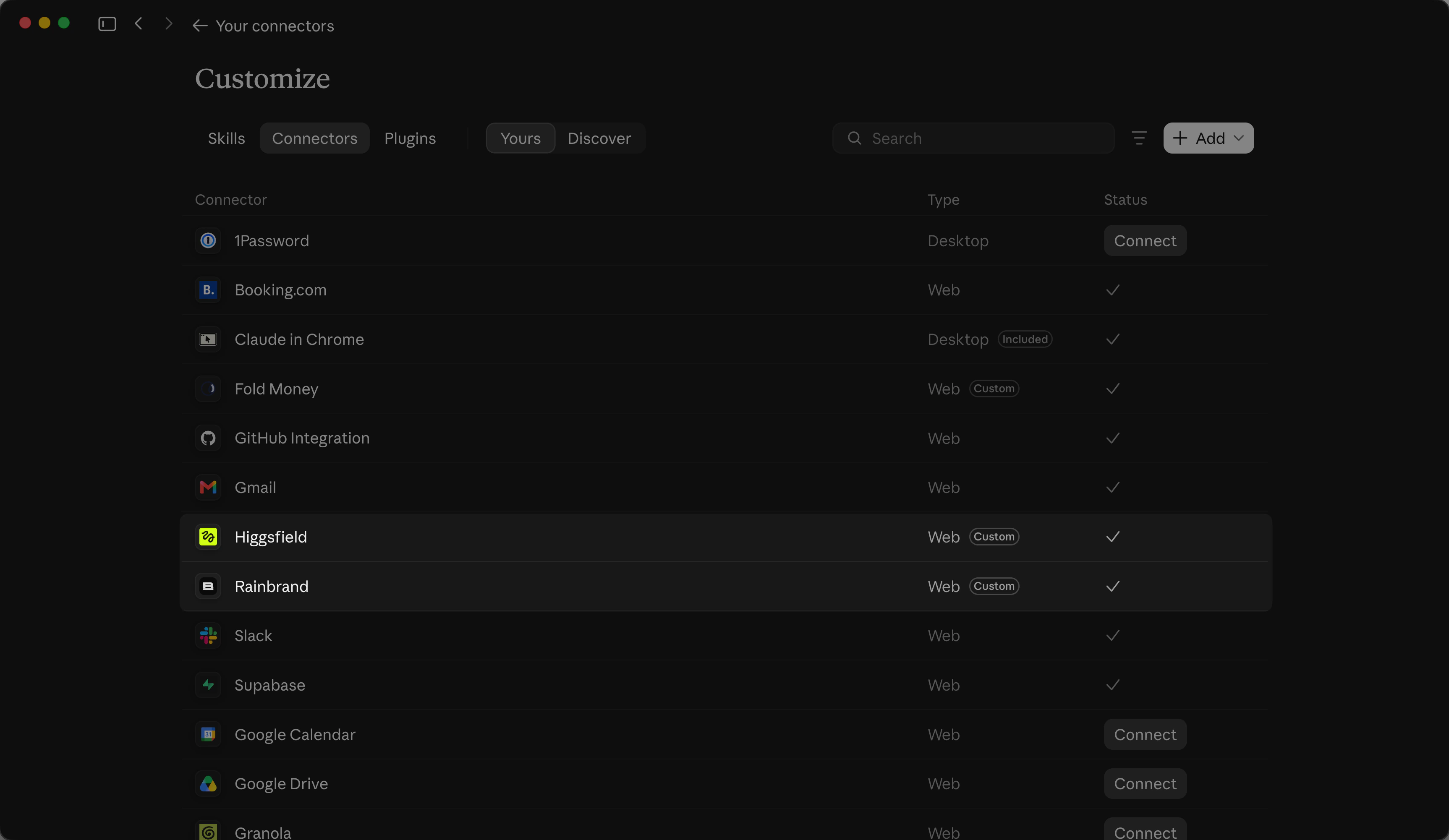Click the Rainbrand icon
Screen dimensions: 1449x840
tap(208, 586)
